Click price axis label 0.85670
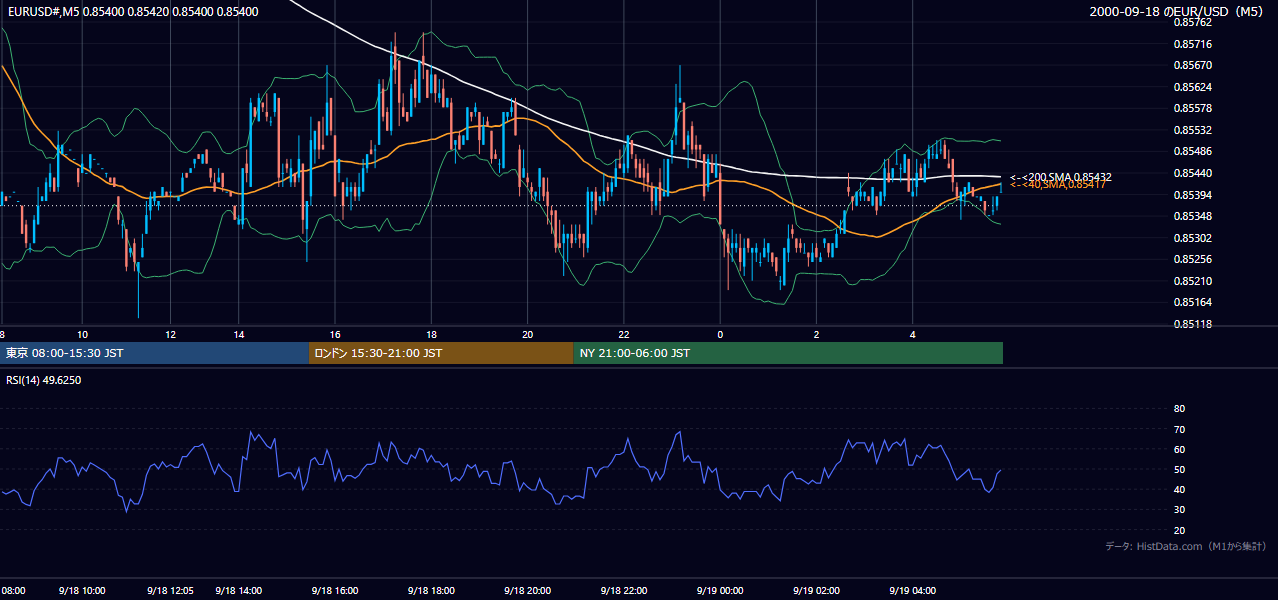The image size is (1278, 600). click(1193, 65)
